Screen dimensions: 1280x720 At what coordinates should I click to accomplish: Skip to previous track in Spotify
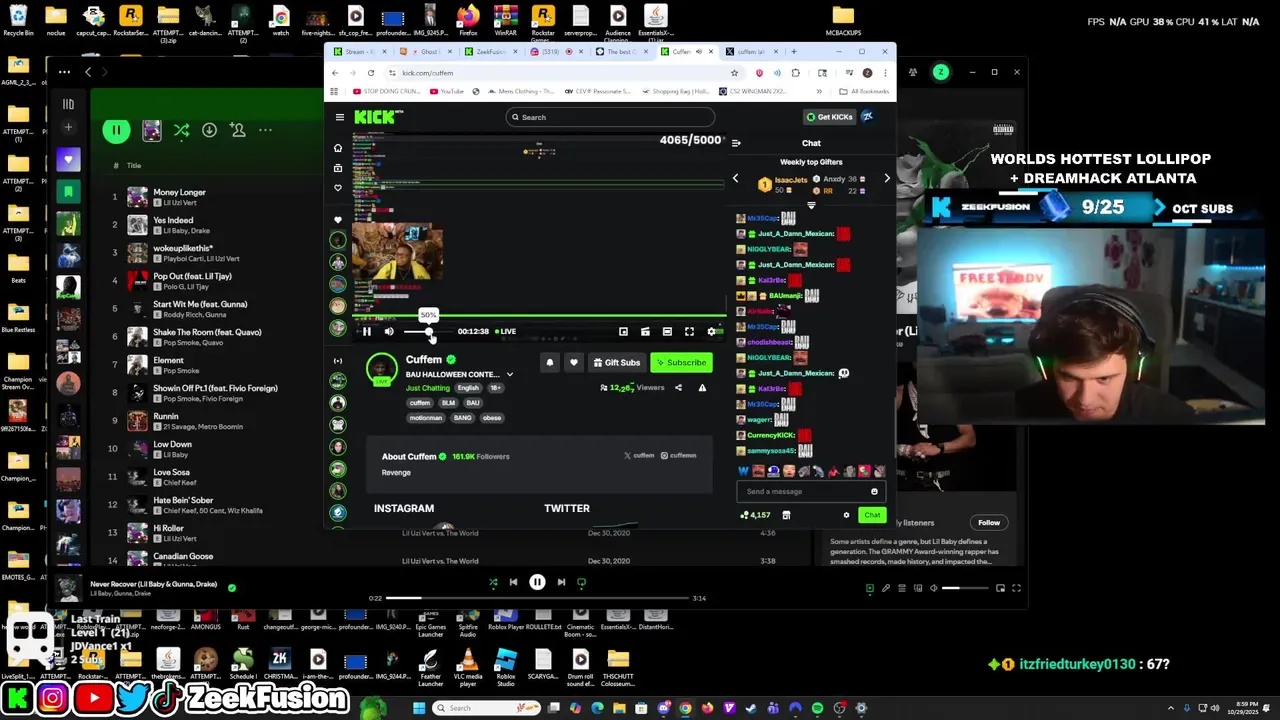(x=513, y=582)
